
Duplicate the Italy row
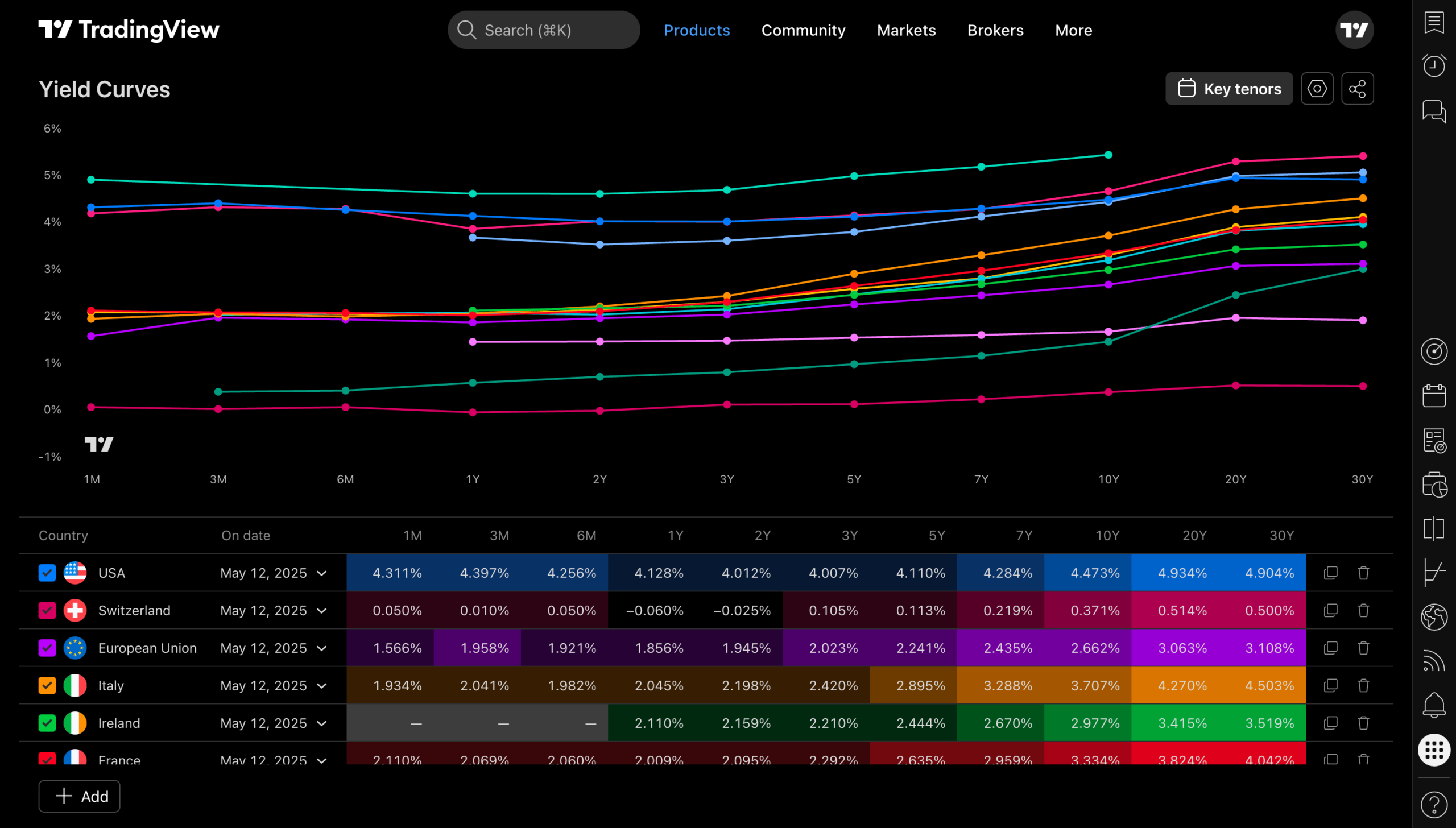click(x=1331, y=685)
